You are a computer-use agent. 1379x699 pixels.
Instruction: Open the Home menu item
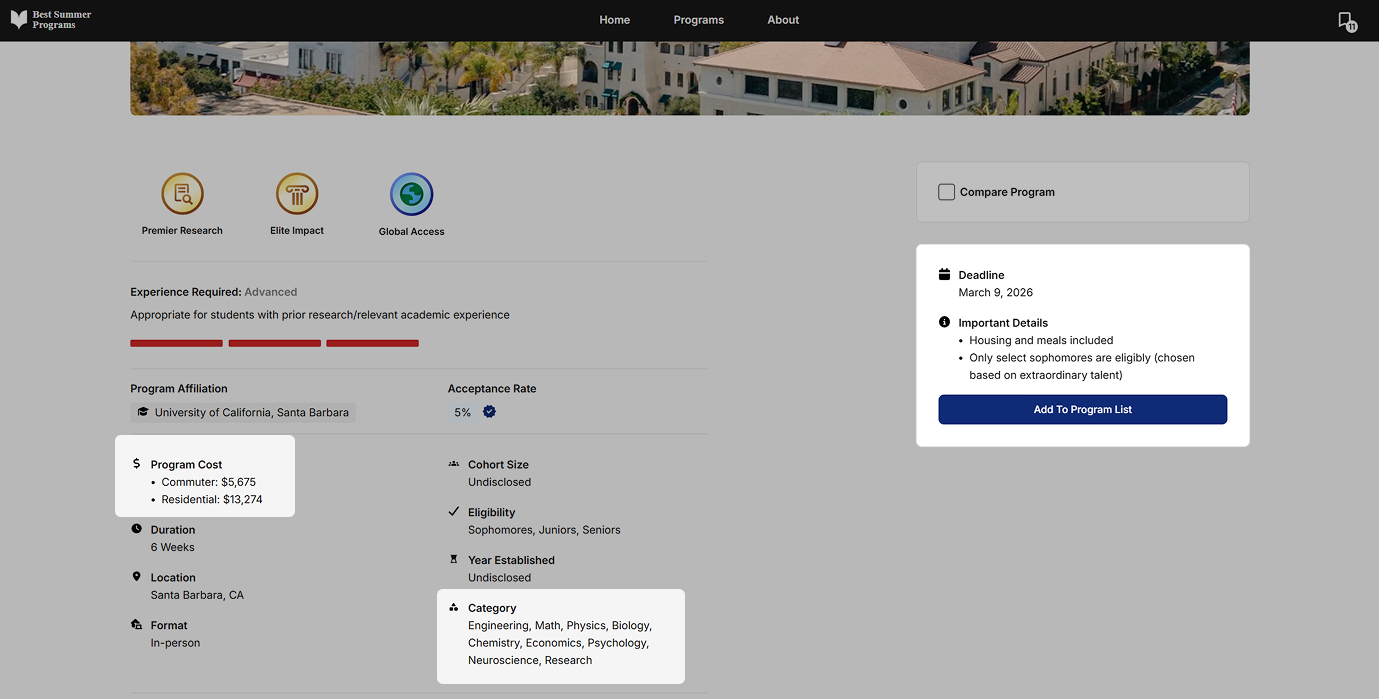[x=615, y=20]
